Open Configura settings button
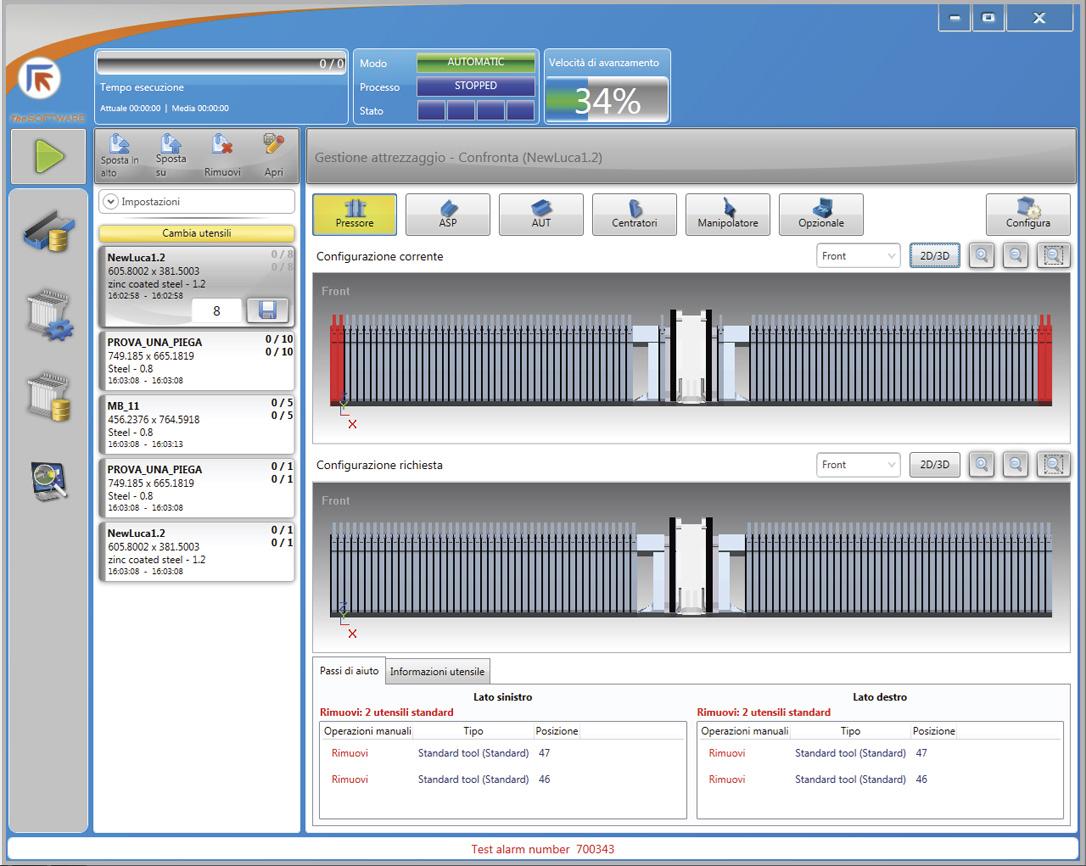Viewport: 1086px width, 866px height. (1027, 213)
